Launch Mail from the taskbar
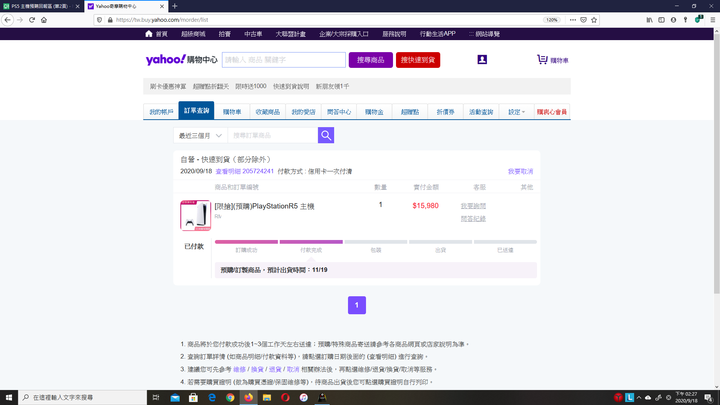The image size is (720, 405). point(175,398)
